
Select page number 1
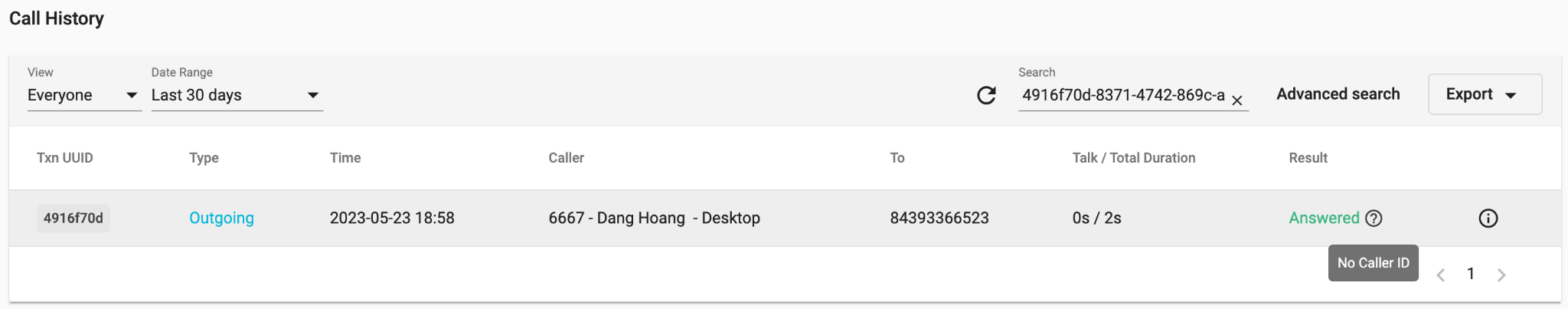pyautogui.click(x=1471, y=274)
